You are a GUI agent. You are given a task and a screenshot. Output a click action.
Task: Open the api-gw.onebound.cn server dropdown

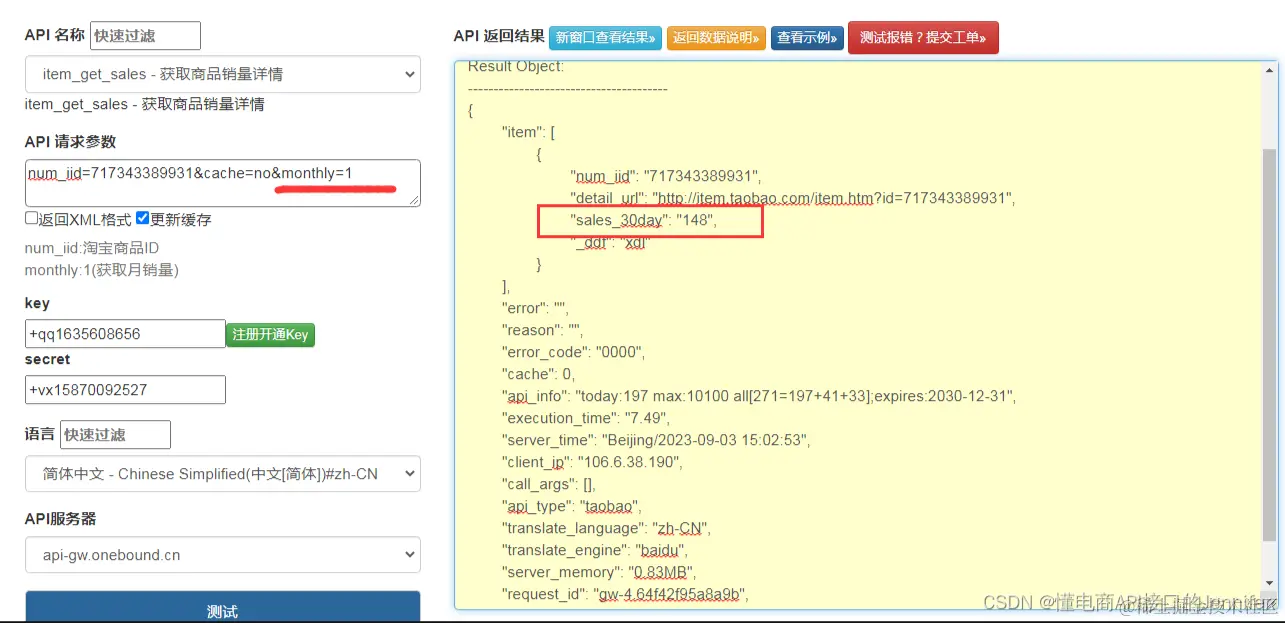pos(222,555)
